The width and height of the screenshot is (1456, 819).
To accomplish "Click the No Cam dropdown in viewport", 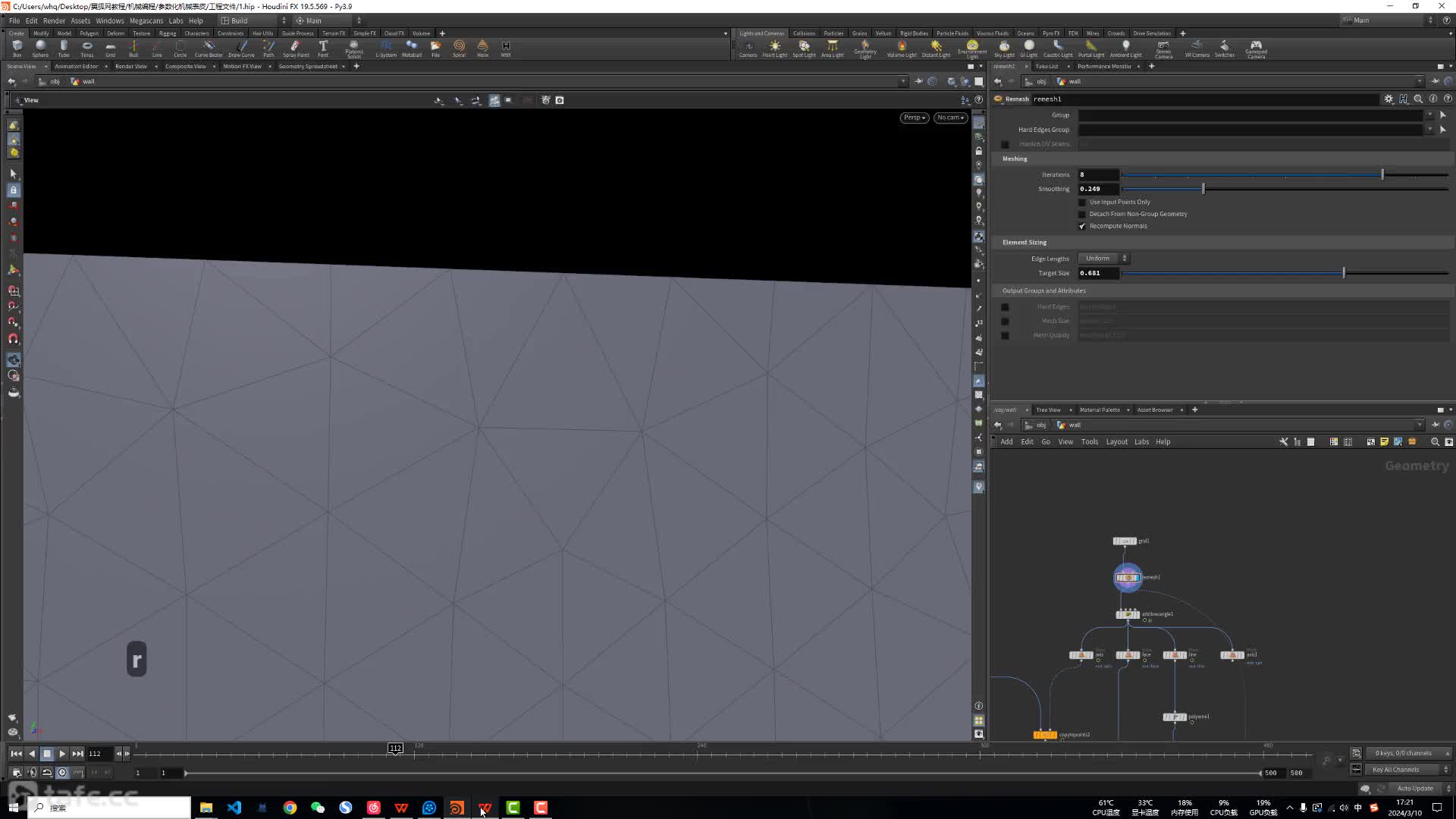I will click(x=948, y=117).
